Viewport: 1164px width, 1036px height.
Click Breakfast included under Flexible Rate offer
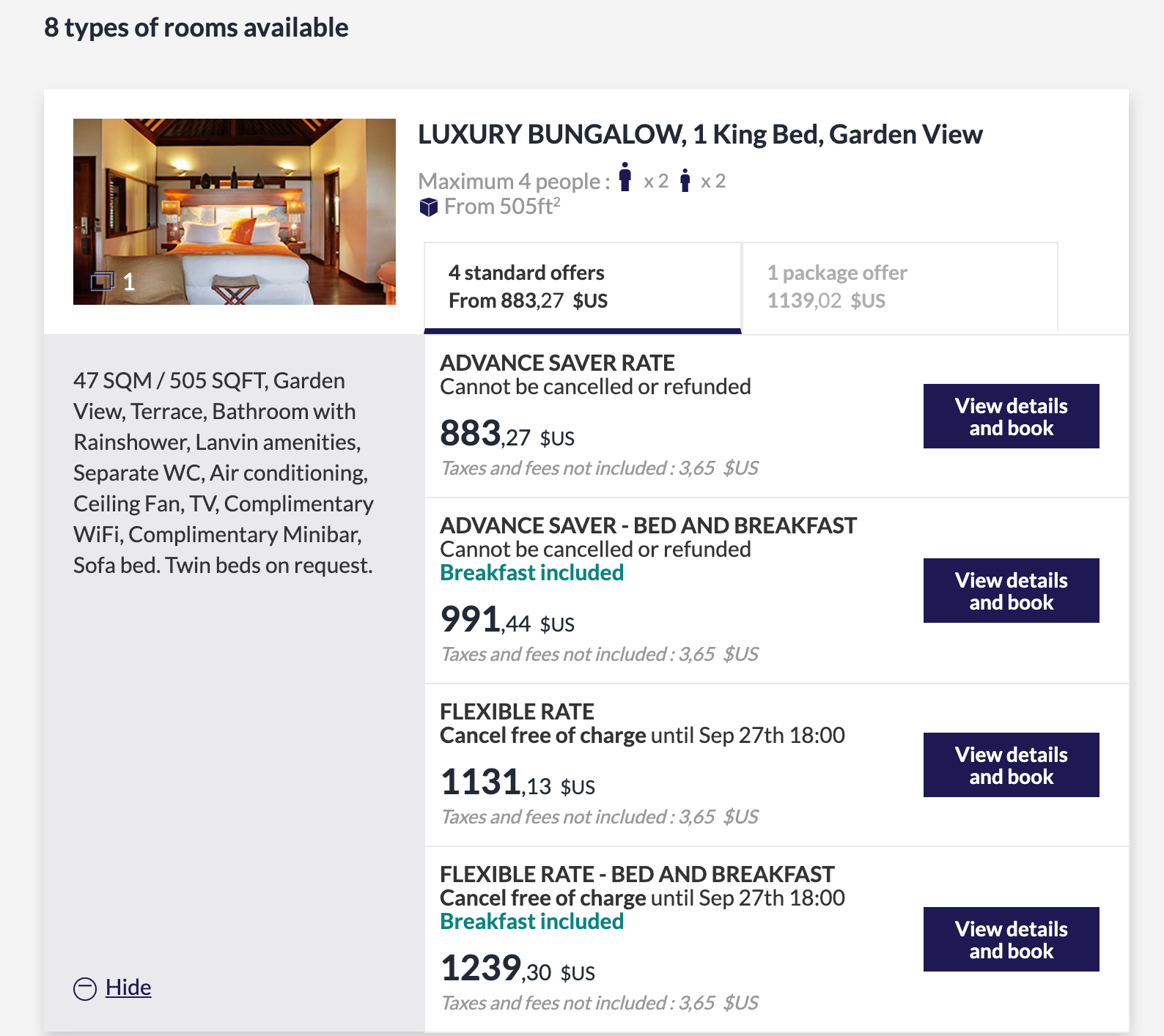point(531,922)
